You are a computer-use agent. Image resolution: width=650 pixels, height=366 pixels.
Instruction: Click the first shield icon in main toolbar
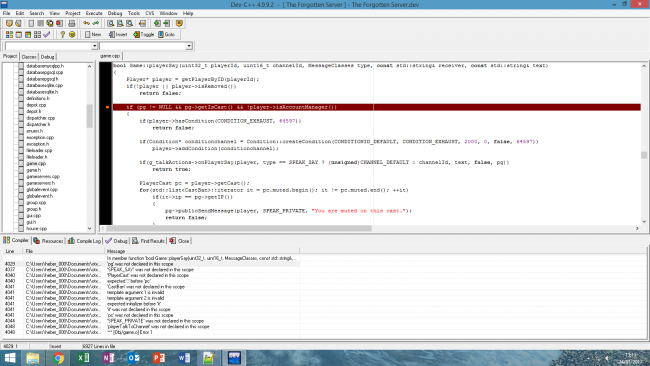click(9, 24)
